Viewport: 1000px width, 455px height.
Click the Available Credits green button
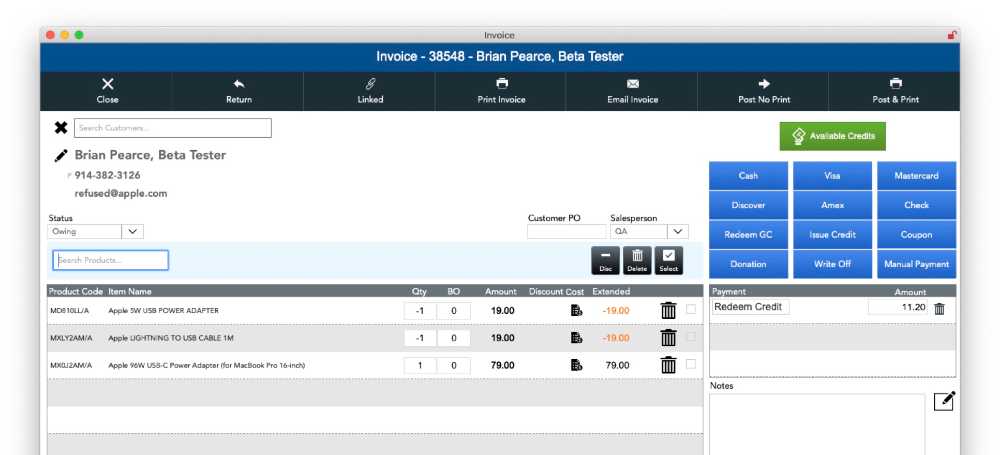tap(832, 136)
